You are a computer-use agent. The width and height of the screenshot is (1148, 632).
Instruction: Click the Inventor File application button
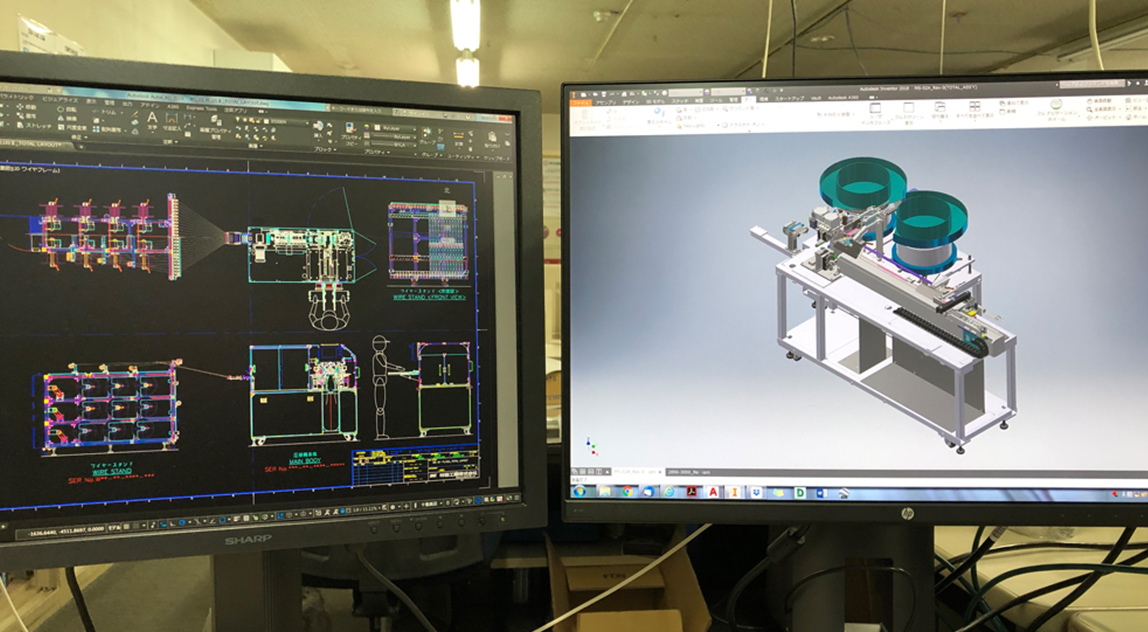click(x=581, y=101)
